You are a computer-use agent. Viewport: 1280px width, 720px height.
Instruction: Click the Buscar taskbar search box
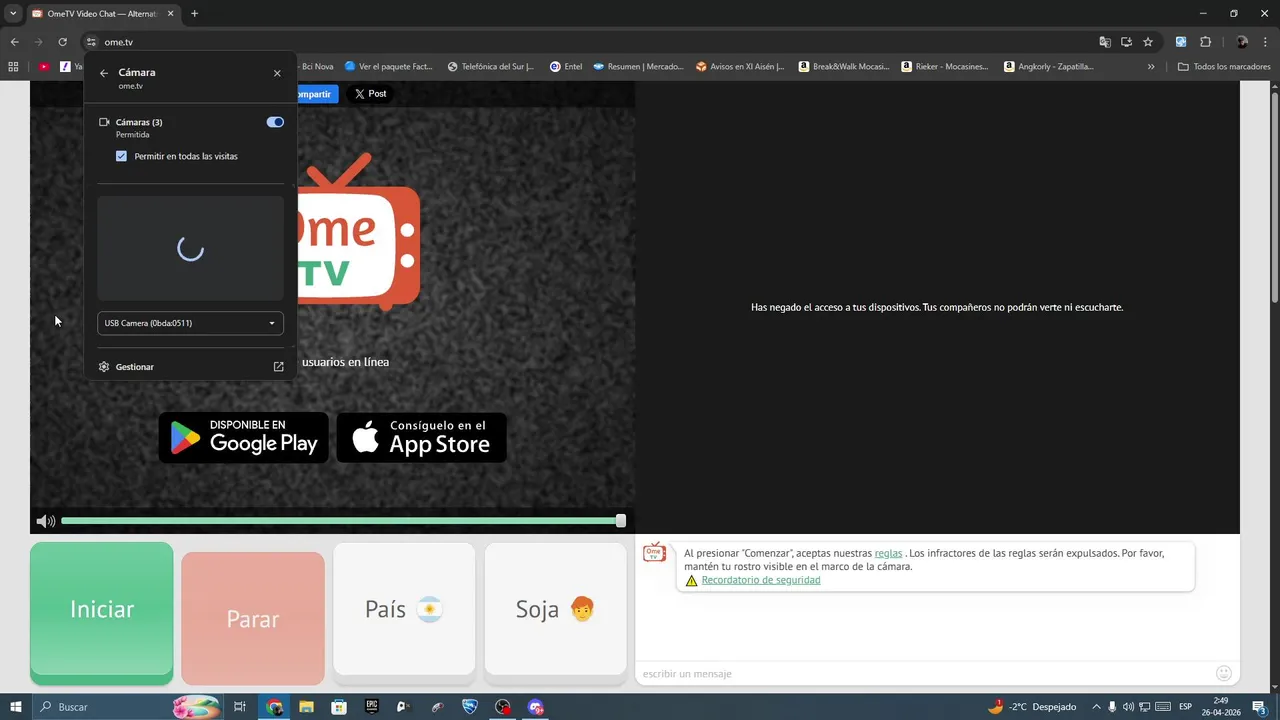click(126, 707)
